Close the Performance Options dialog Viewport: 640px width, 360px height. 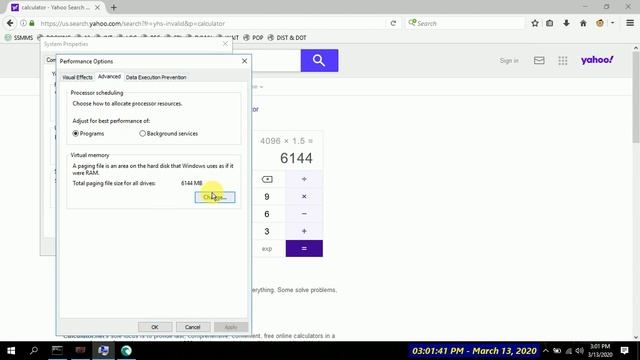[x=244, y=61]
